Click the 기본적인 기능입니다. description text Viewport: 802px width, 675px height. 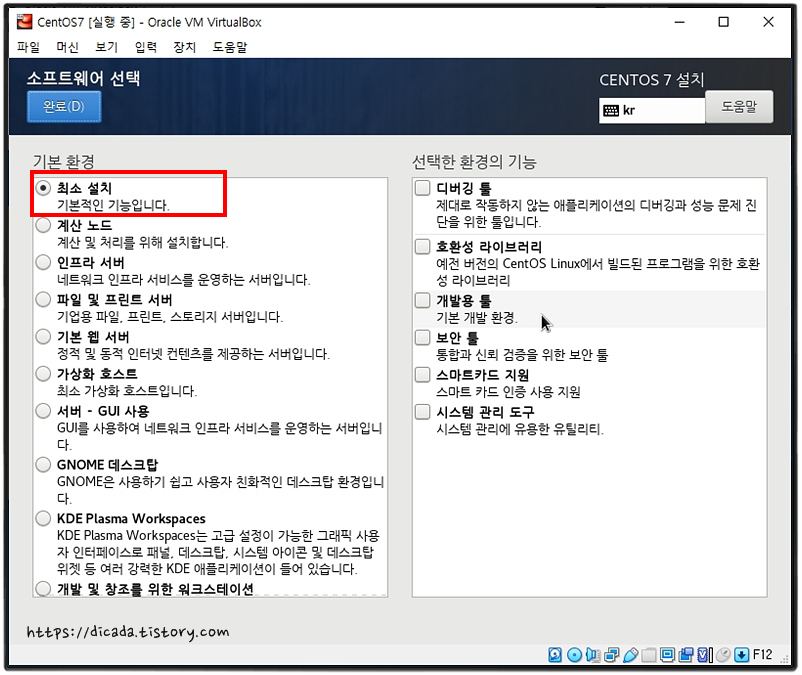click(x=113, y=205)
